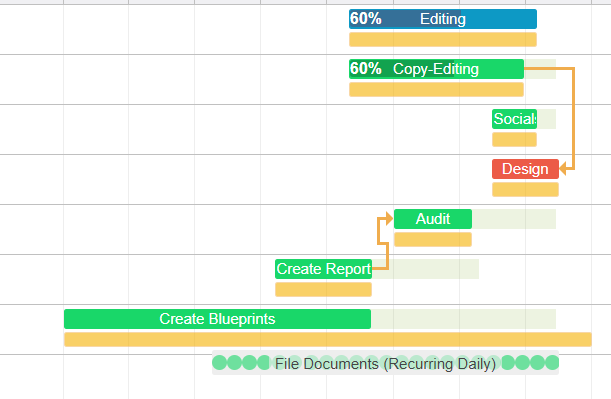This screenshot has width=611, height=399.
Task: Select the Create Blueprints task bar
Action: tap(217, 319)
